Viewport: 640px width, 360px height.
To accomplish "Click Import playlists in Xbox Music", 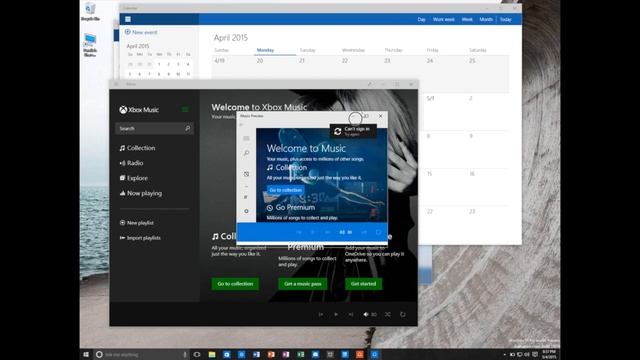I will pos(140,238).
